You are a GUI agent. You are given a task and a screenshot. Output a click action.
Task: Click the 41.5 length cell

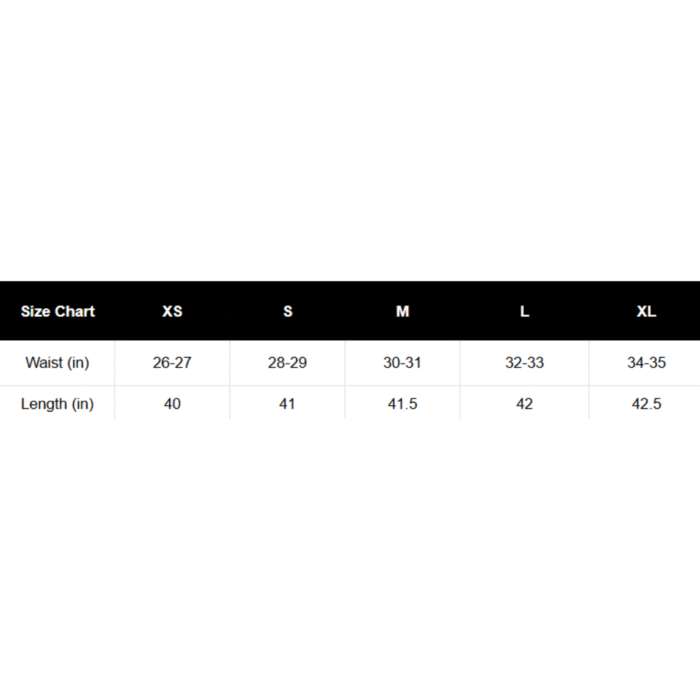pos(402,404)
